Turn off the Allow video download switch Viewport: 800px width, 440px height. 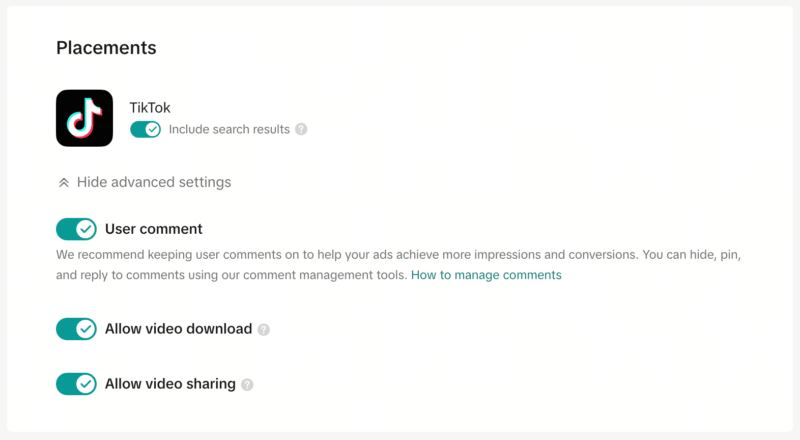[76, 329]
